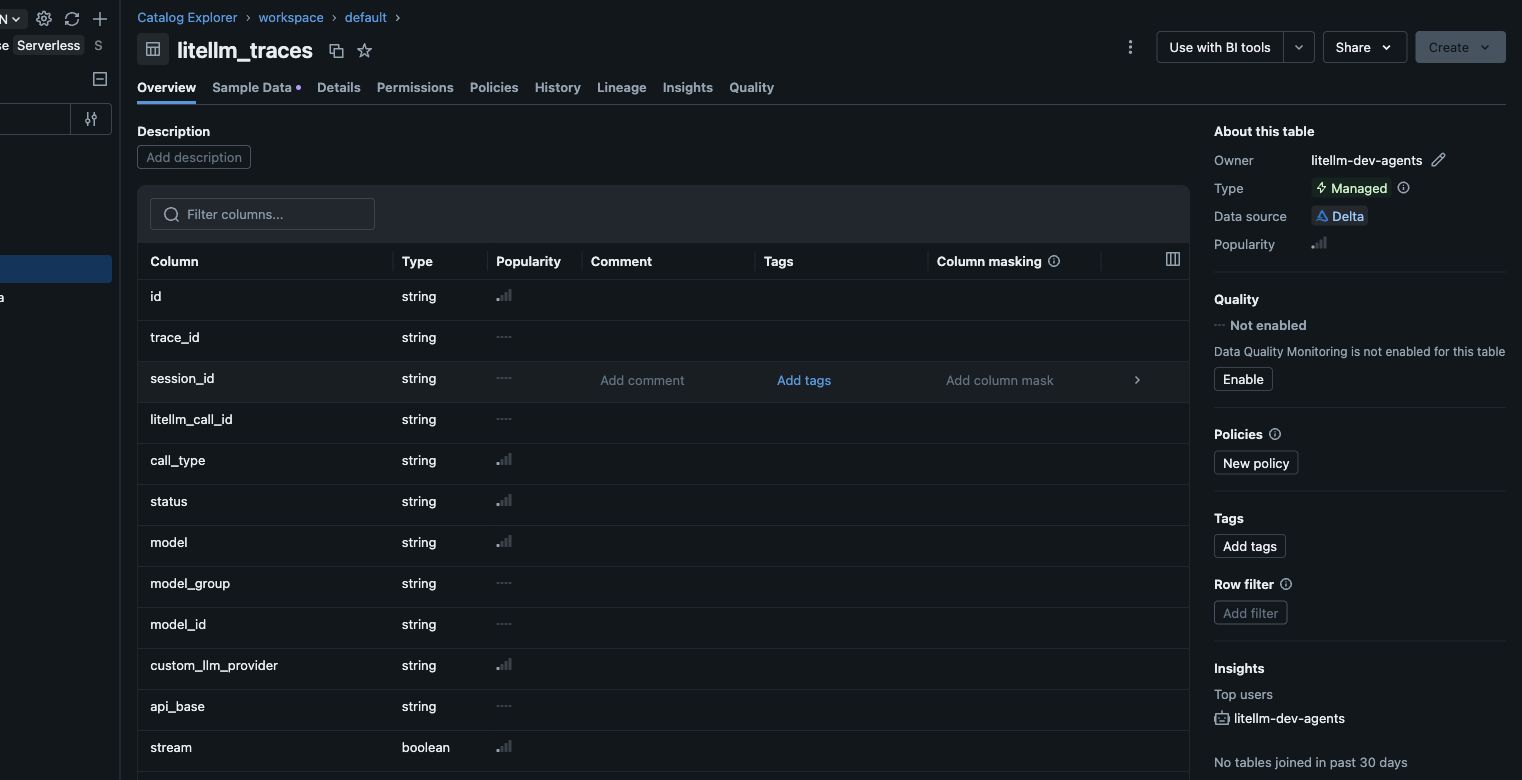Add tags to session_id column
The height and width of the screenshot is (780, 1522).
[x=804, y=380]
